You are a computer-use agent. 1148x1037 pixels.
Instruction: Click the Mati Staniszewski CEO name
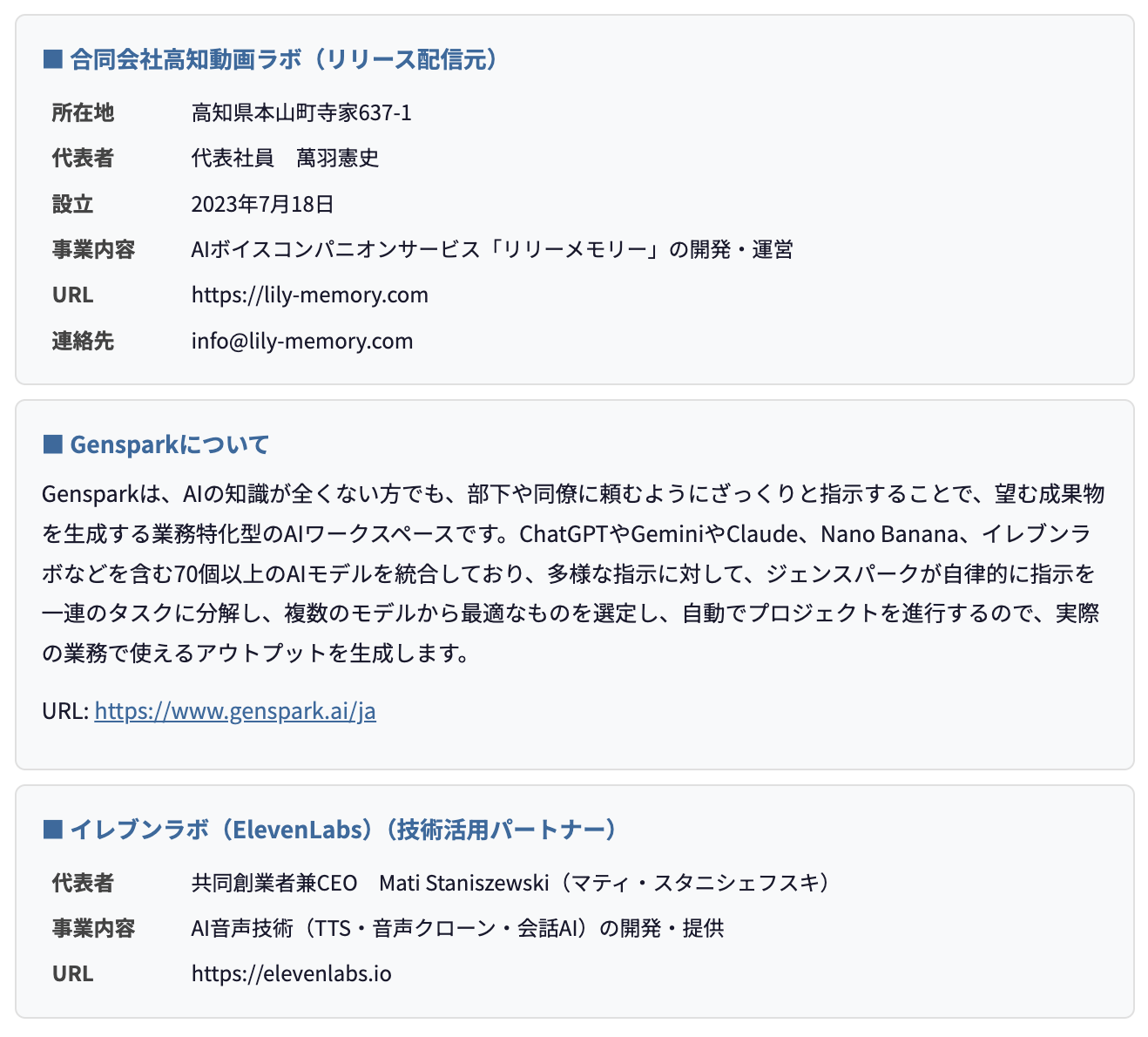click(464, 883)
